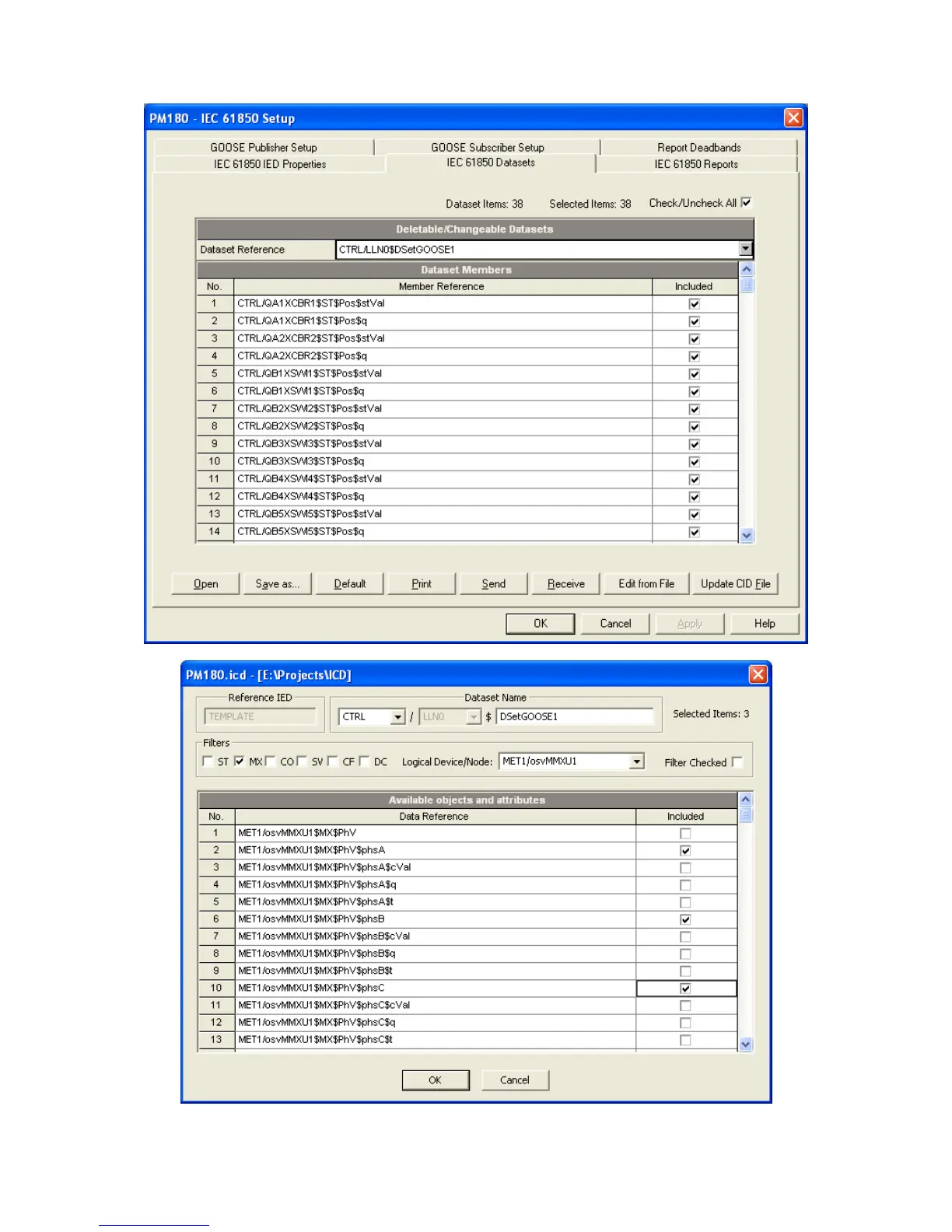
Task: Click the DSetGOOSE1 dataset name field
Action: pos(574,716)
